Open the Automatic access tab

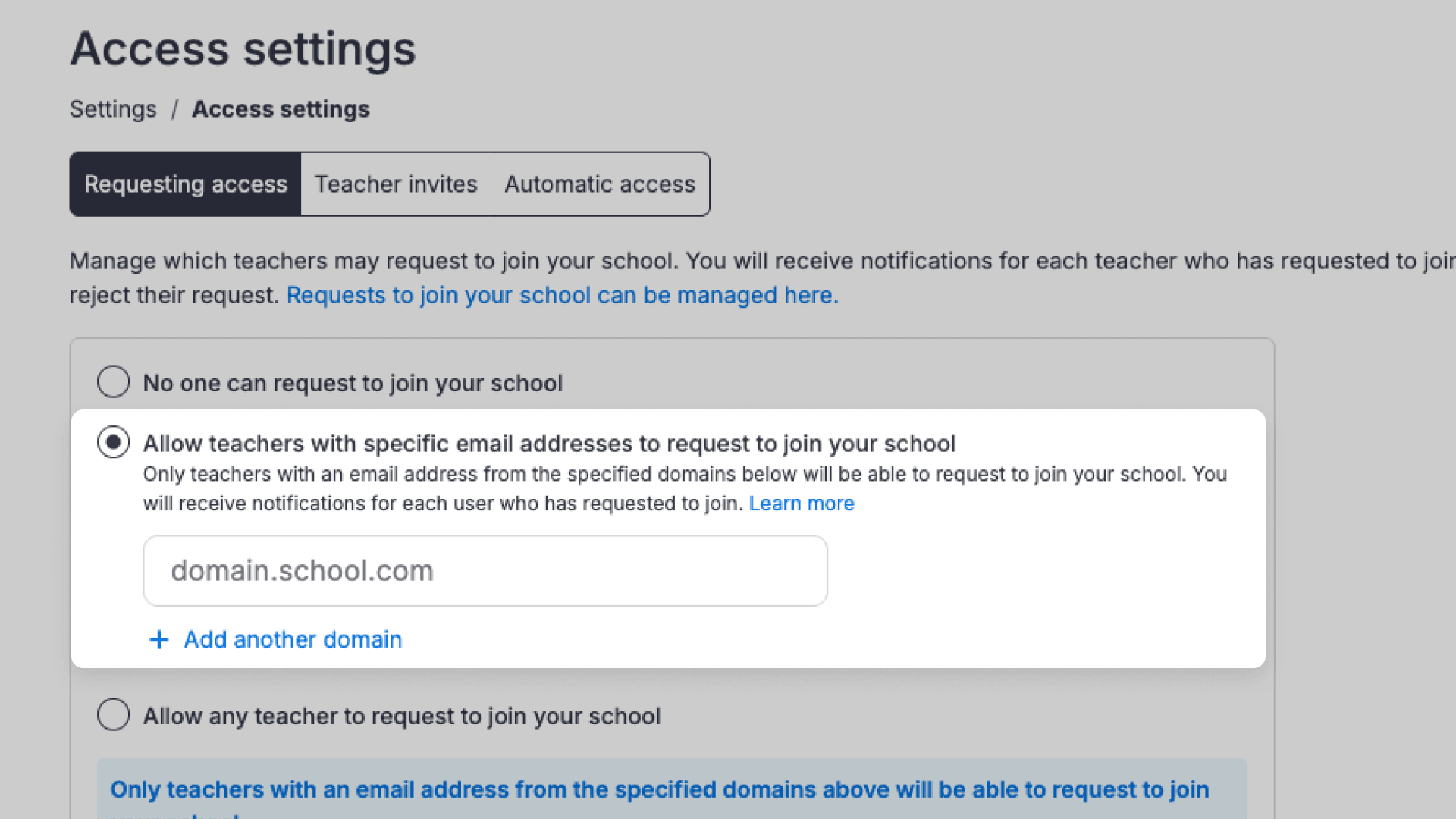pyautogui.click(x=599, y=184)
